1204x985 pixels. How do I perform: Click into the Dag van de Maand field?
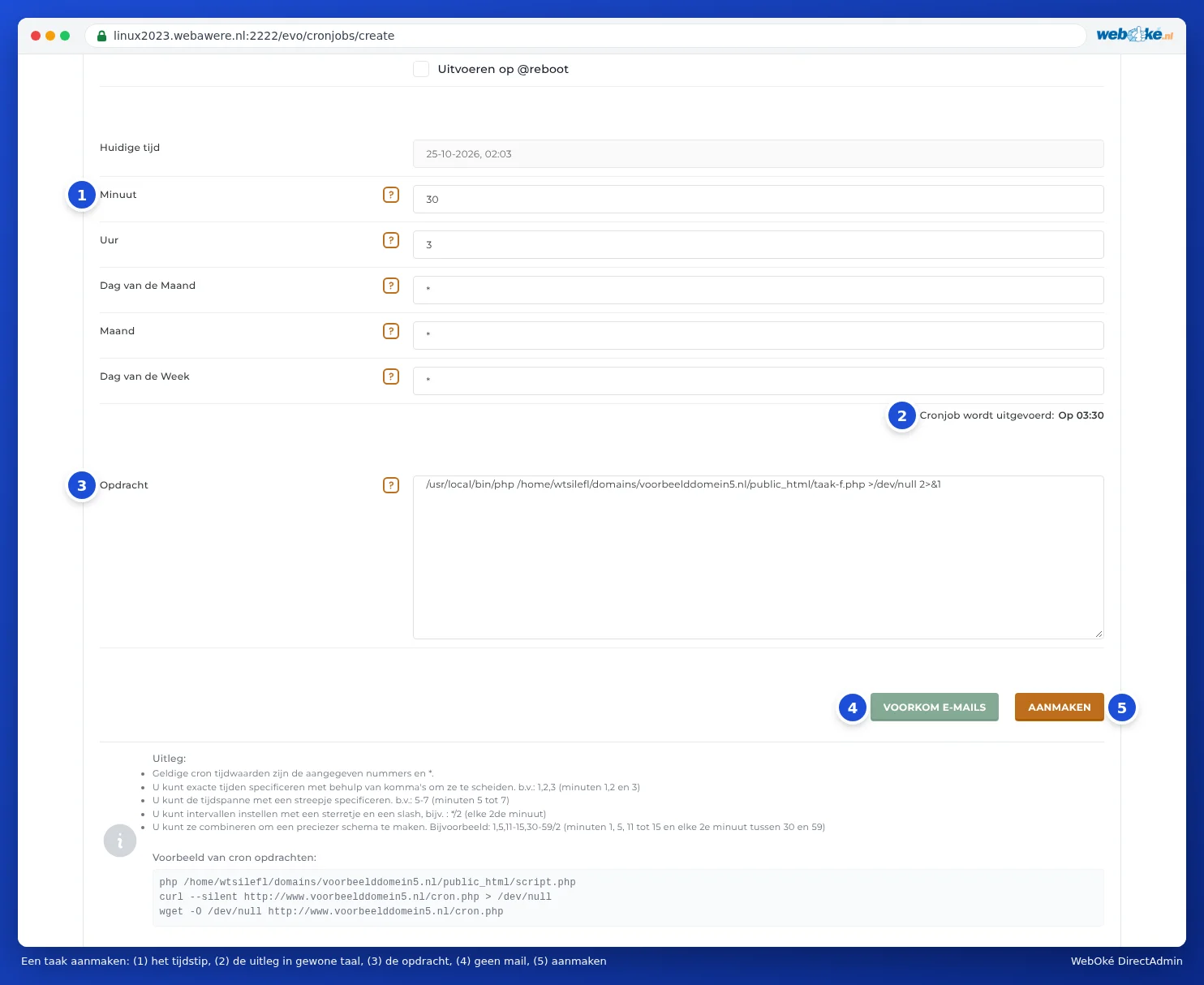(759, 290)
